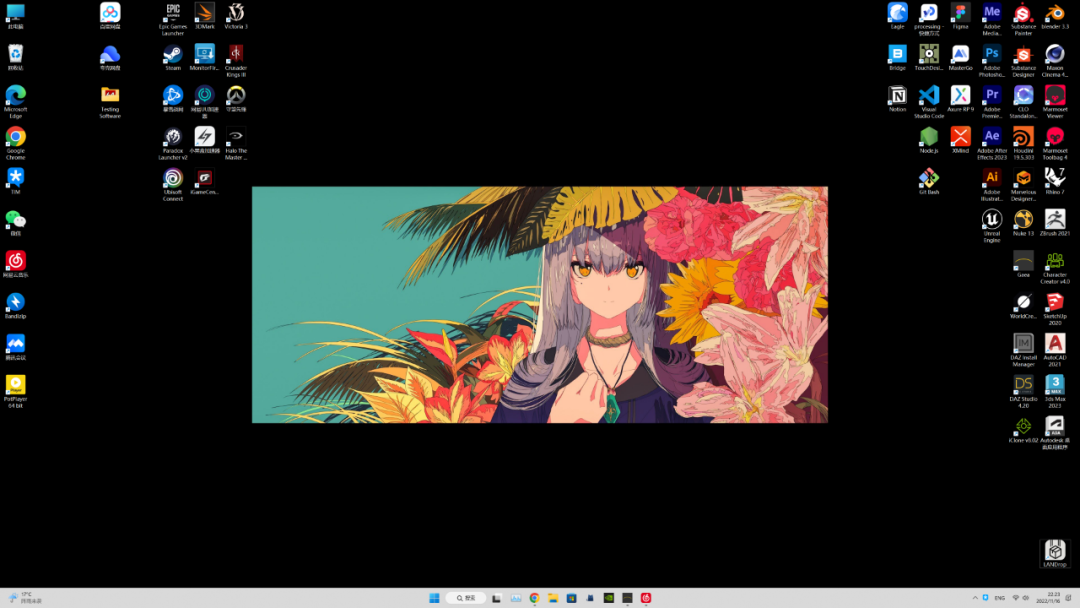Viewport: 1080px width, 608px height.
Task: Select the Bandizip desktop icon
Action: tap(16, 306)
